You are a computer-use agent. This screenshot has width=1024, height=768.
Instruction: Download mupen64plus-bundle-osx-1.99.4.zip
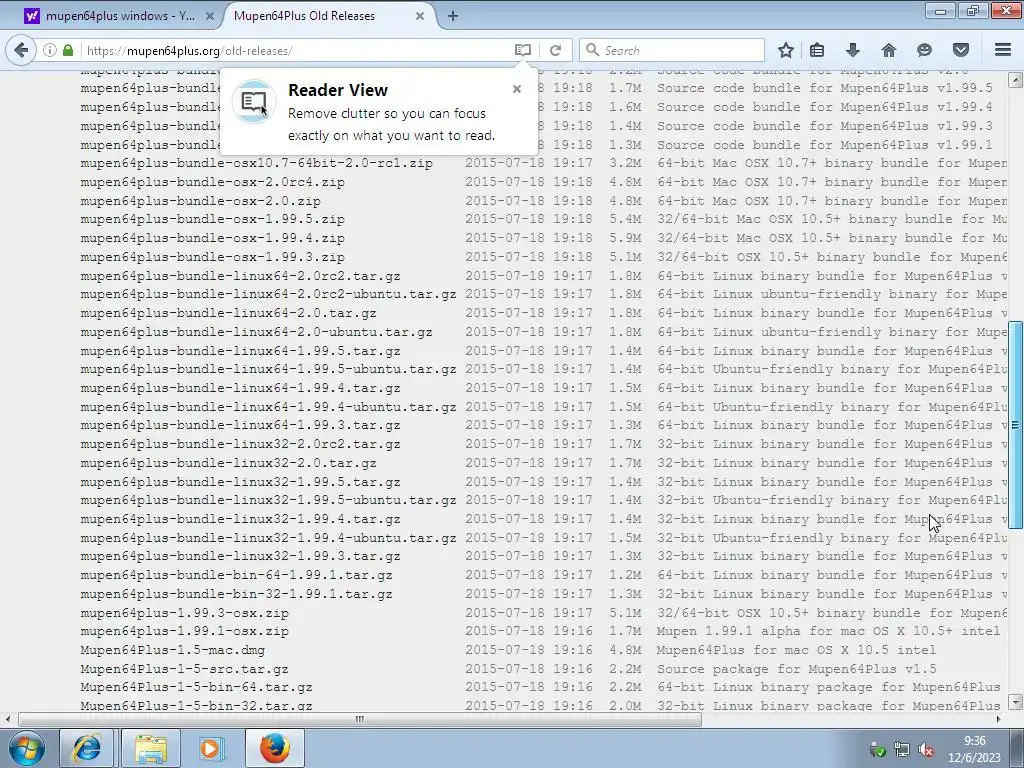[x=212, y=238]
